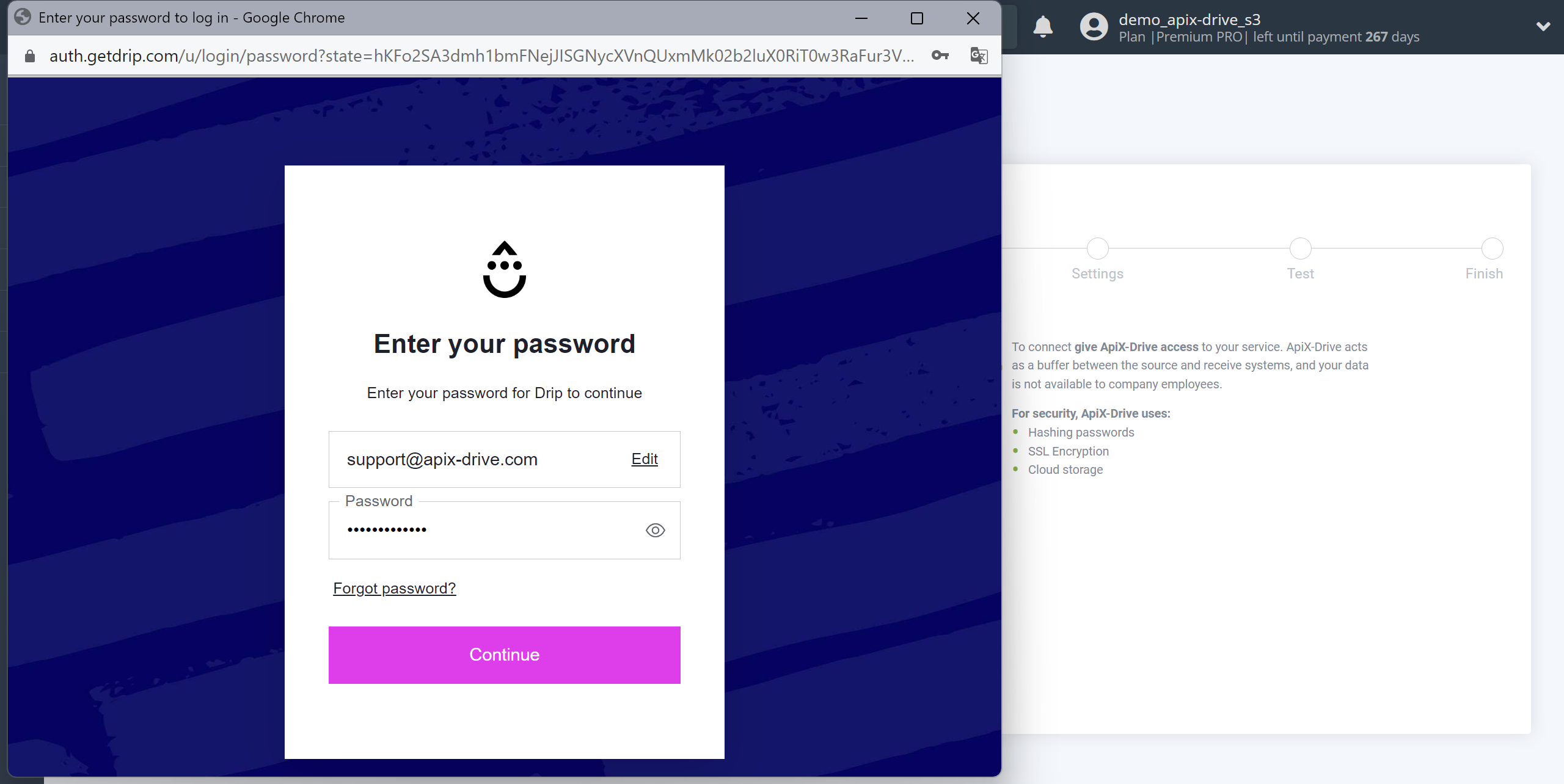
Task: Click the Test step circle progress indicator
Action: coord(1300,248)
